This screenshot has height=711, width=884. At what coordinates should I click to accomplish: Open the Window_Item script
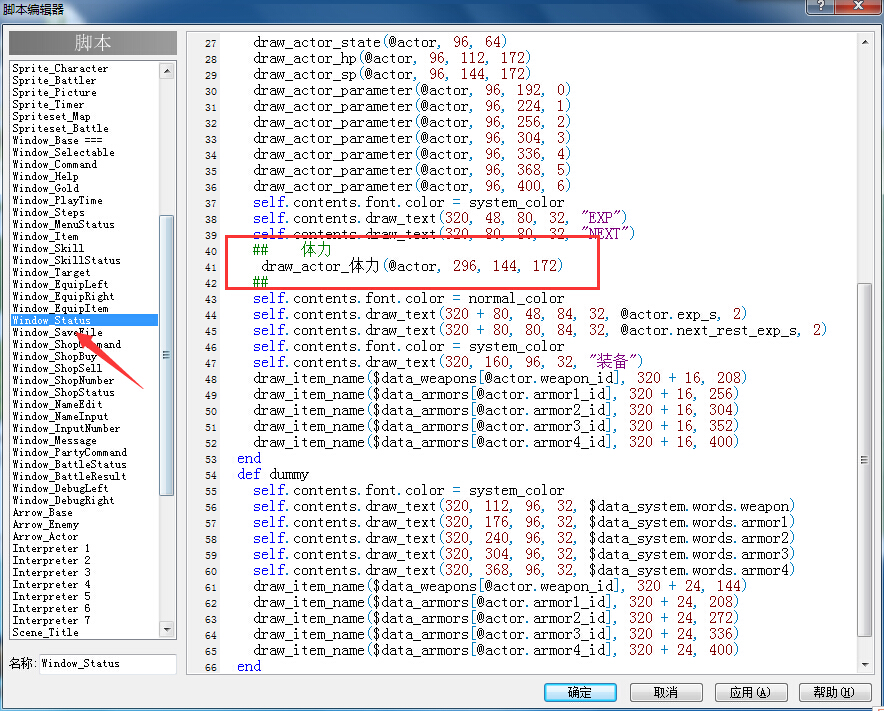pos(45,236)
